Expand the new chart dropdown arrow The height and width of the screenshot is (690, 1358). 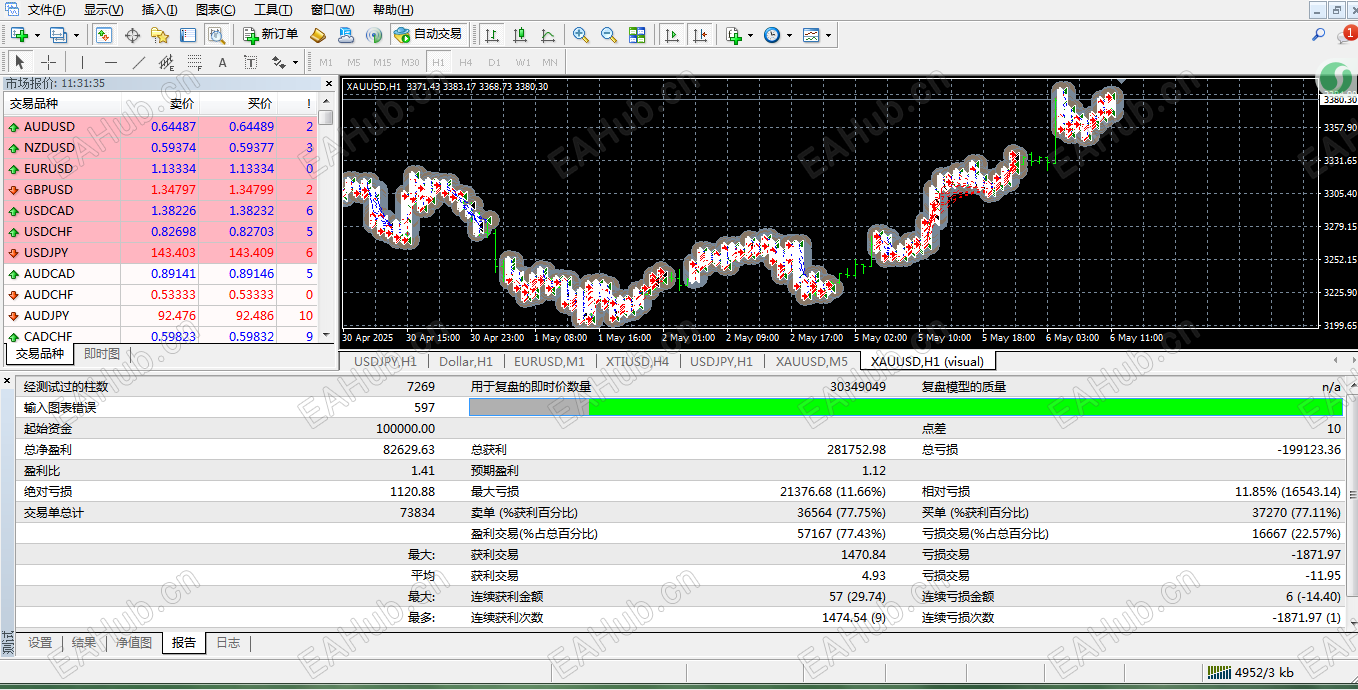coord(37,35)
